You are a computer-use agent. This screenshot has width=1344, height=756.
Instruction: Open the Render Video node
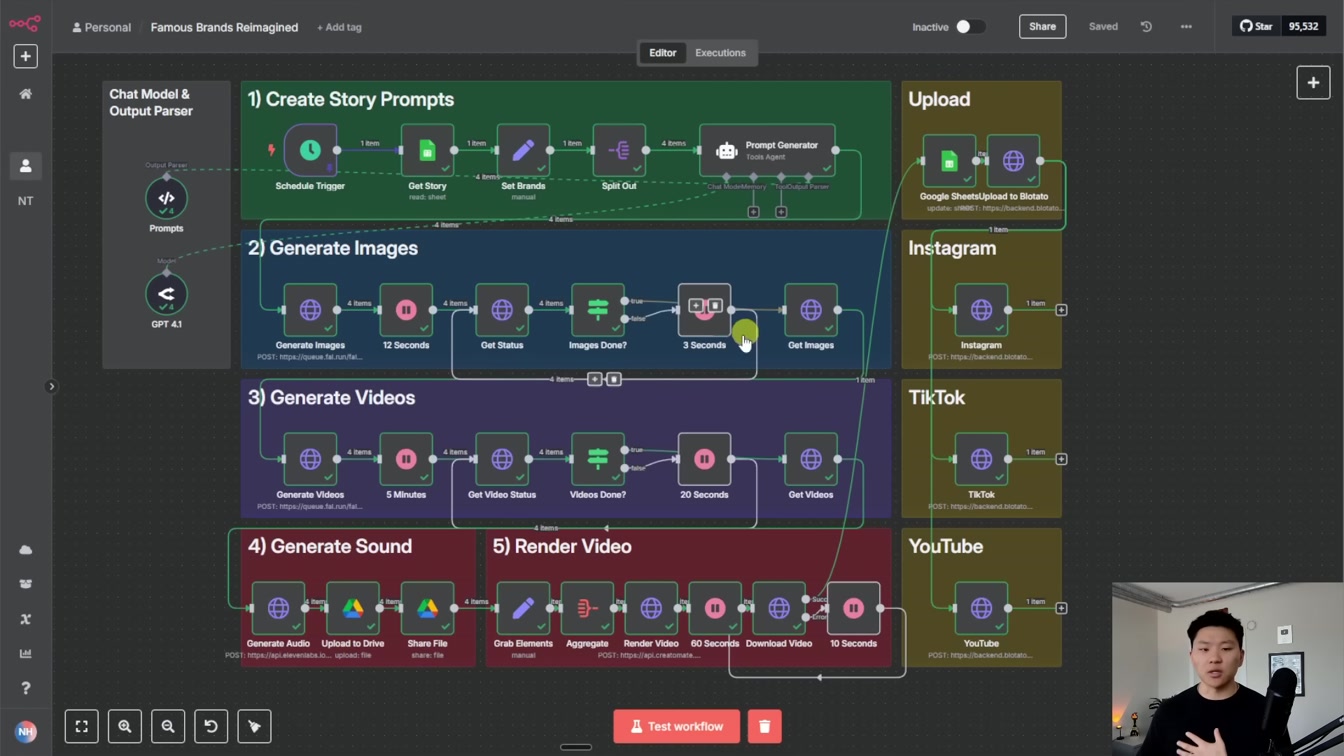[x=651, y=608]
